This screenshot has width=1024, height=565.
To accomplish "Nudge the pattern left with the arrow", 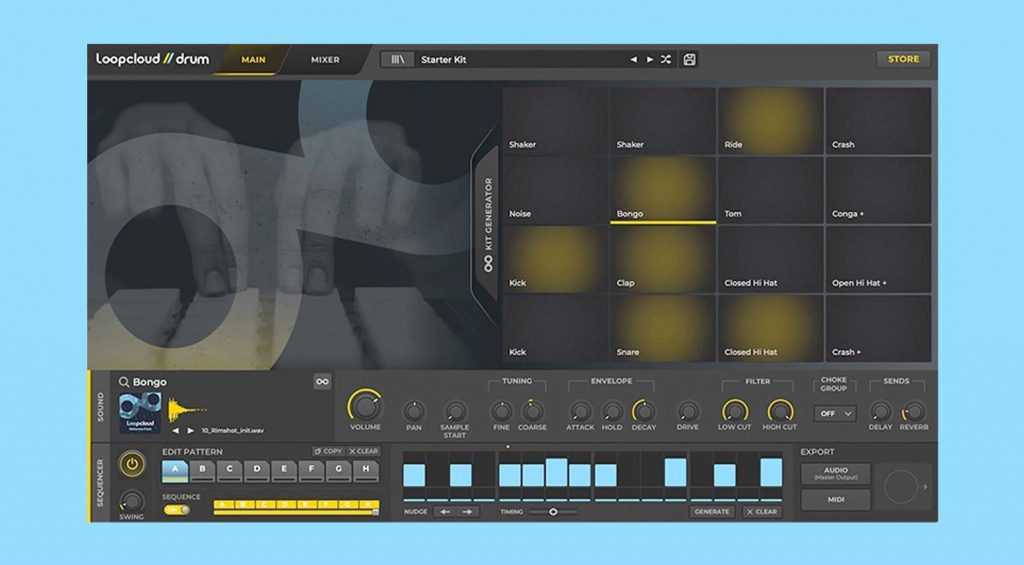I will [x=446, y=512].
